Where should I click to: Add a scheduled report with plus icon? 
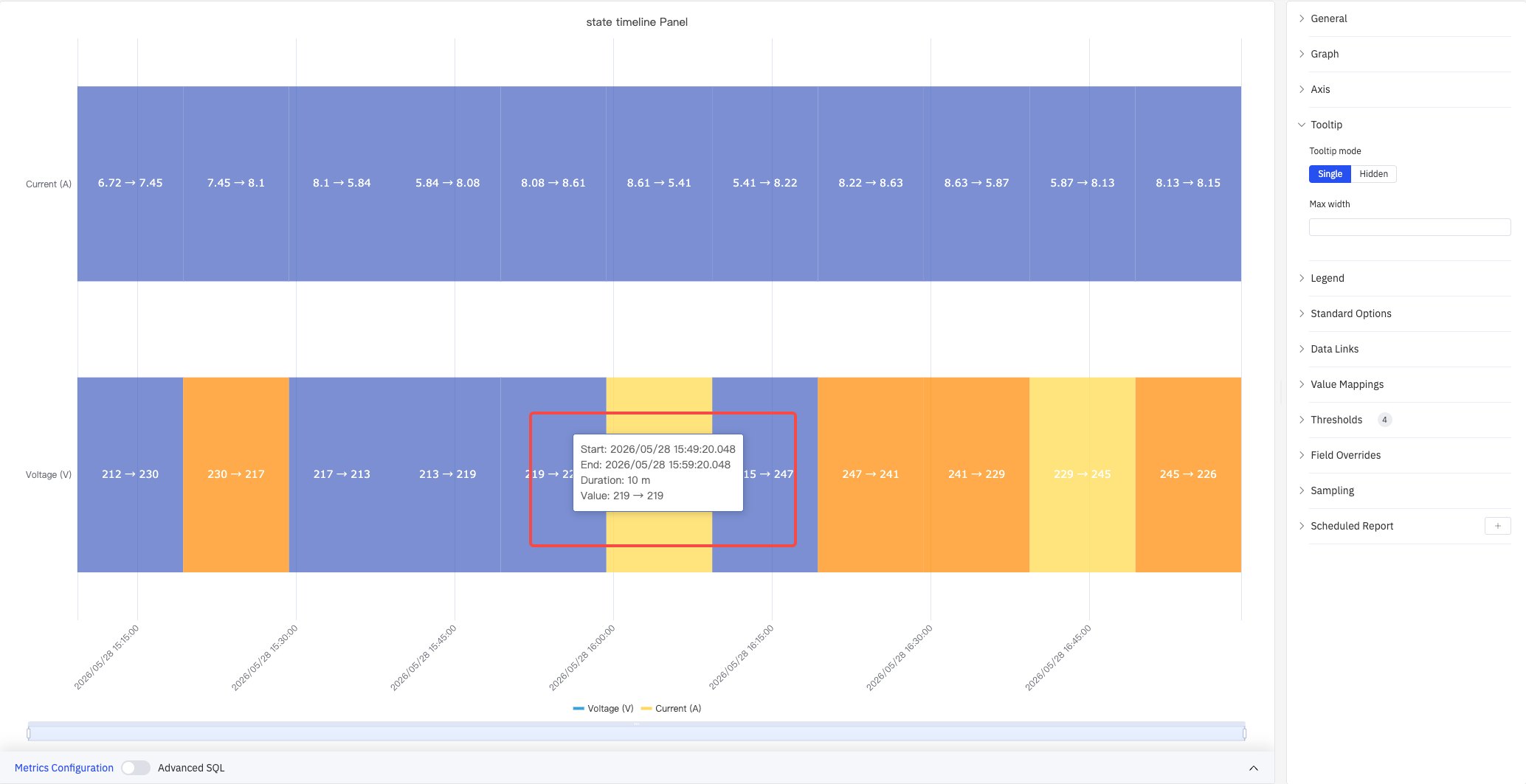(x=1497, y=526)
